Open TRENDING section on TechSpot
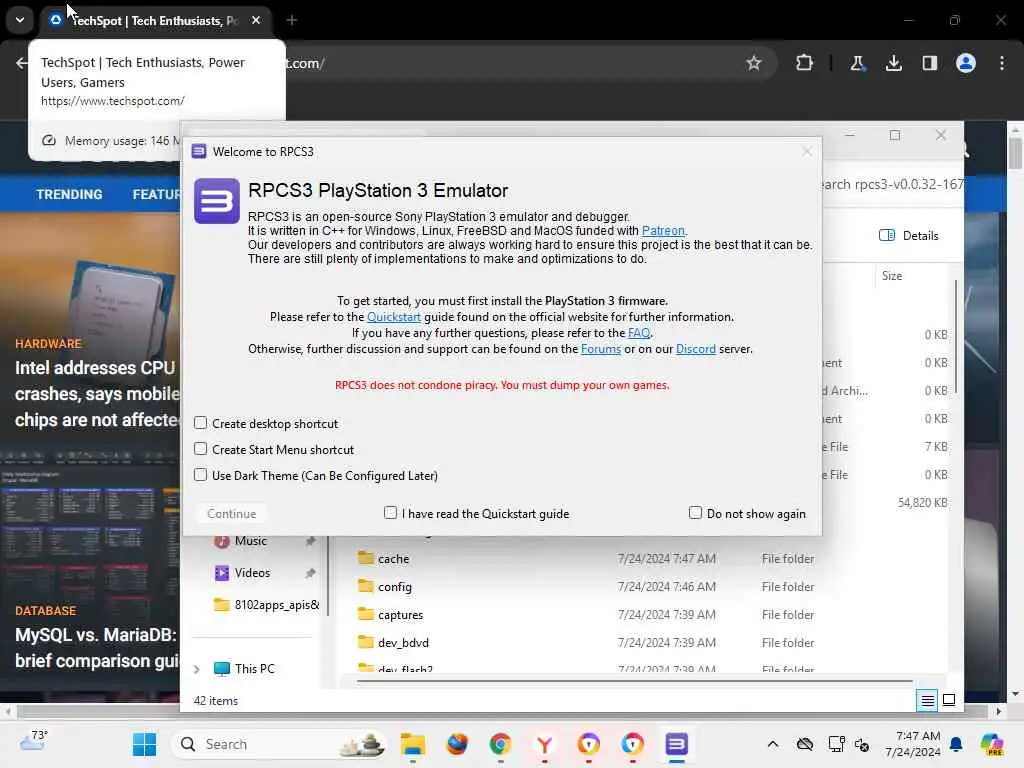This screenshot has height=768, width=1024. (69, 194)
